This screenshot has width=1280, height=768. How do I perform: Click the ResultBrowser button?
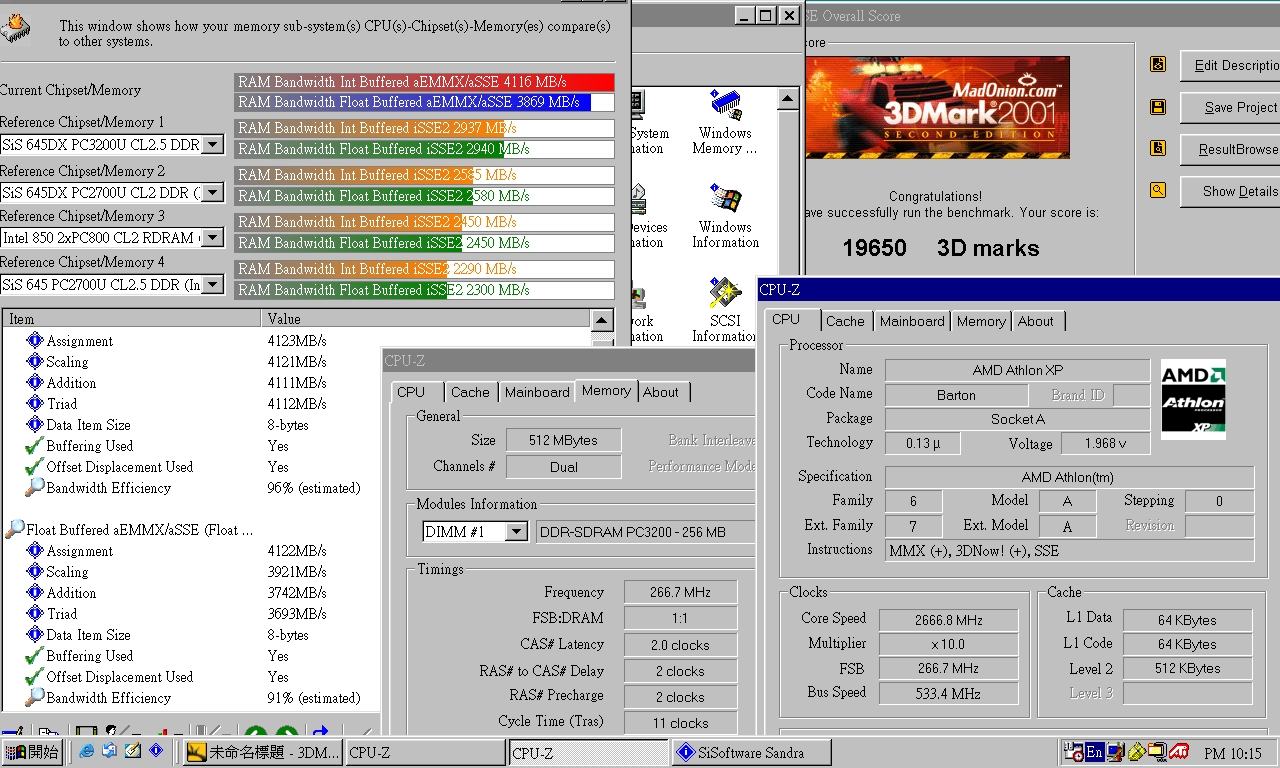(x=1232, y=149)
